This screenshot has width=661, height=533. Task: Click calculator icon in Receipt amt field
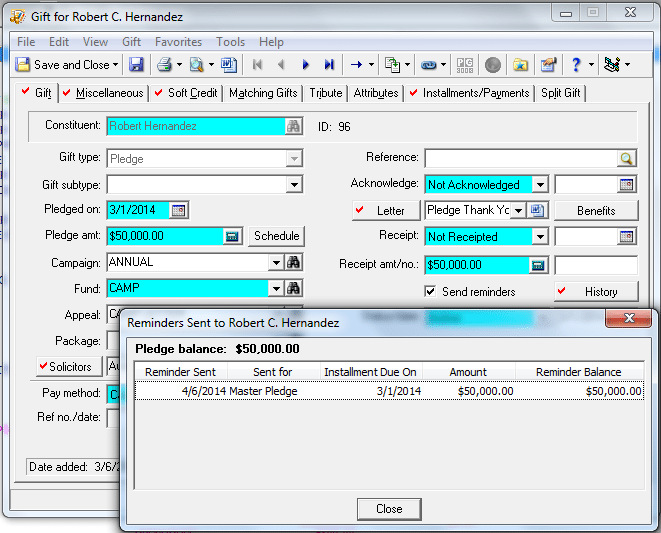[x=538, y=265]
